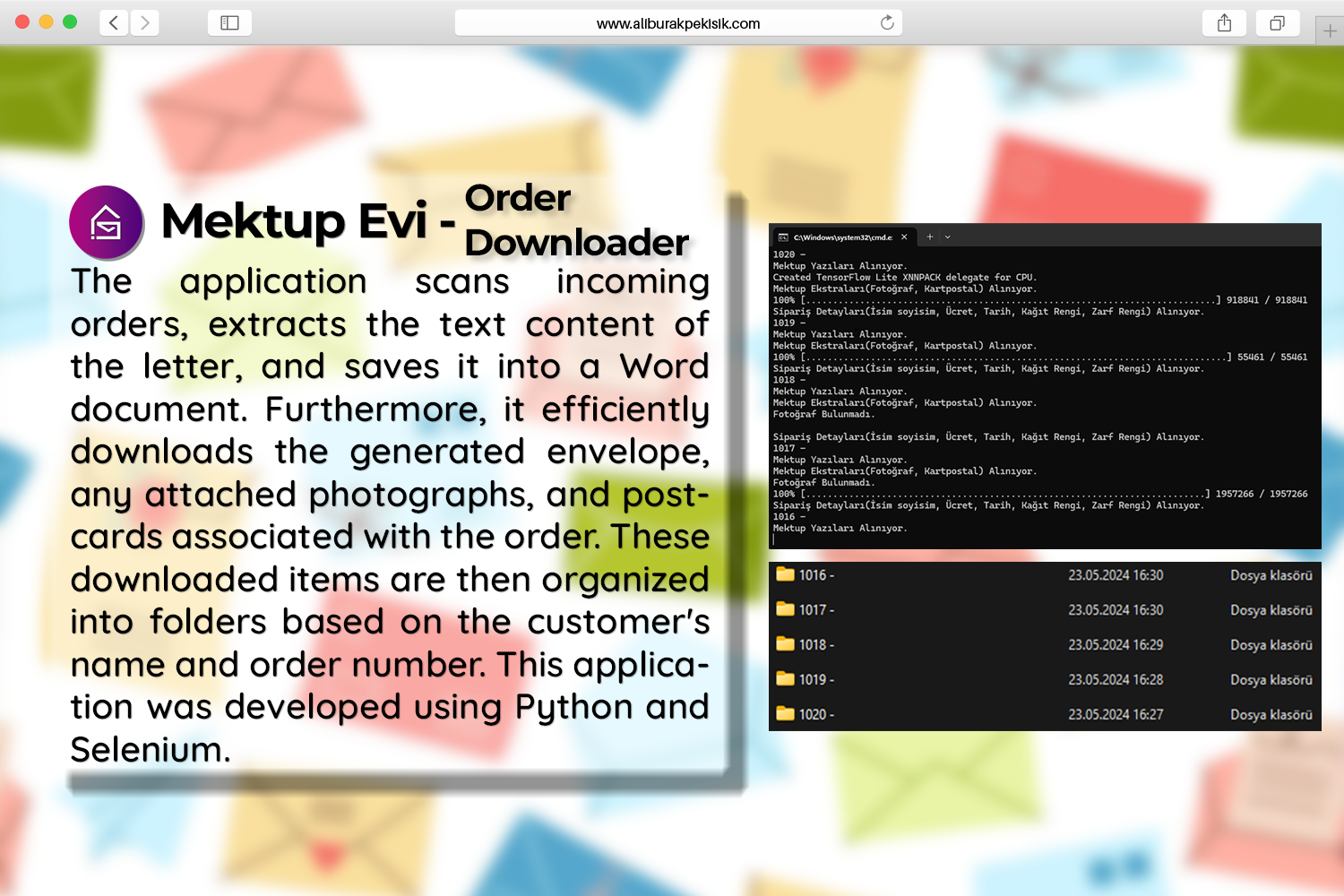
Task: Close the cmd.exe terminal tab
Action: (904, 237)
